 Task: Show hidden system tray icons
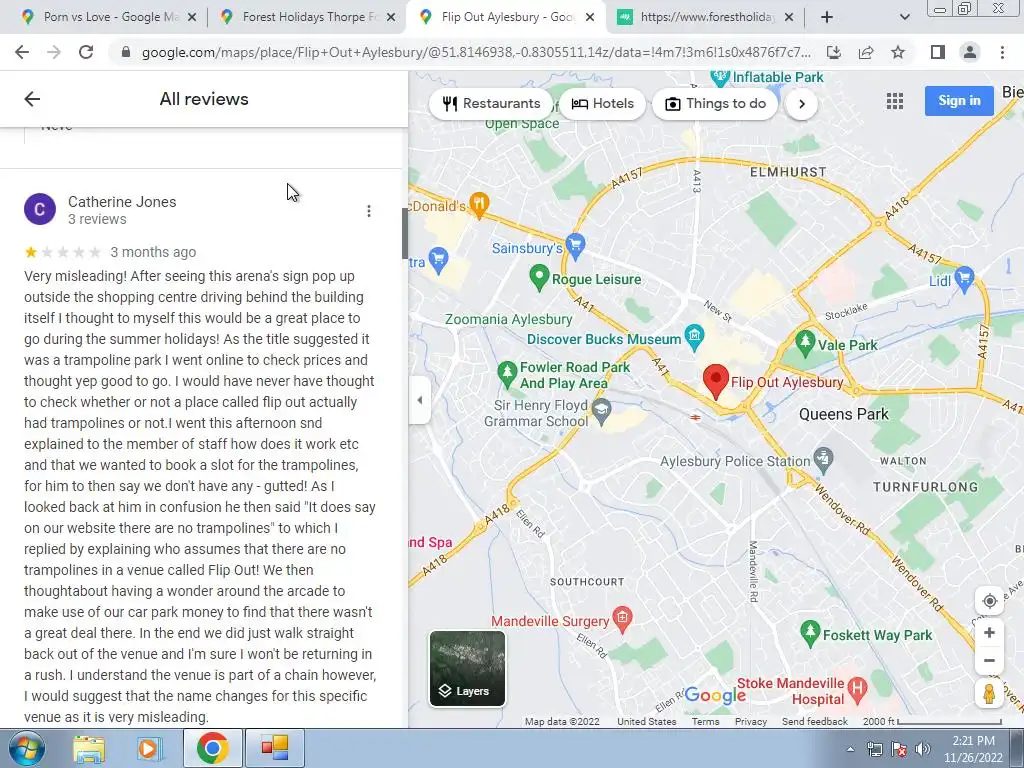(x=850, y=750)
